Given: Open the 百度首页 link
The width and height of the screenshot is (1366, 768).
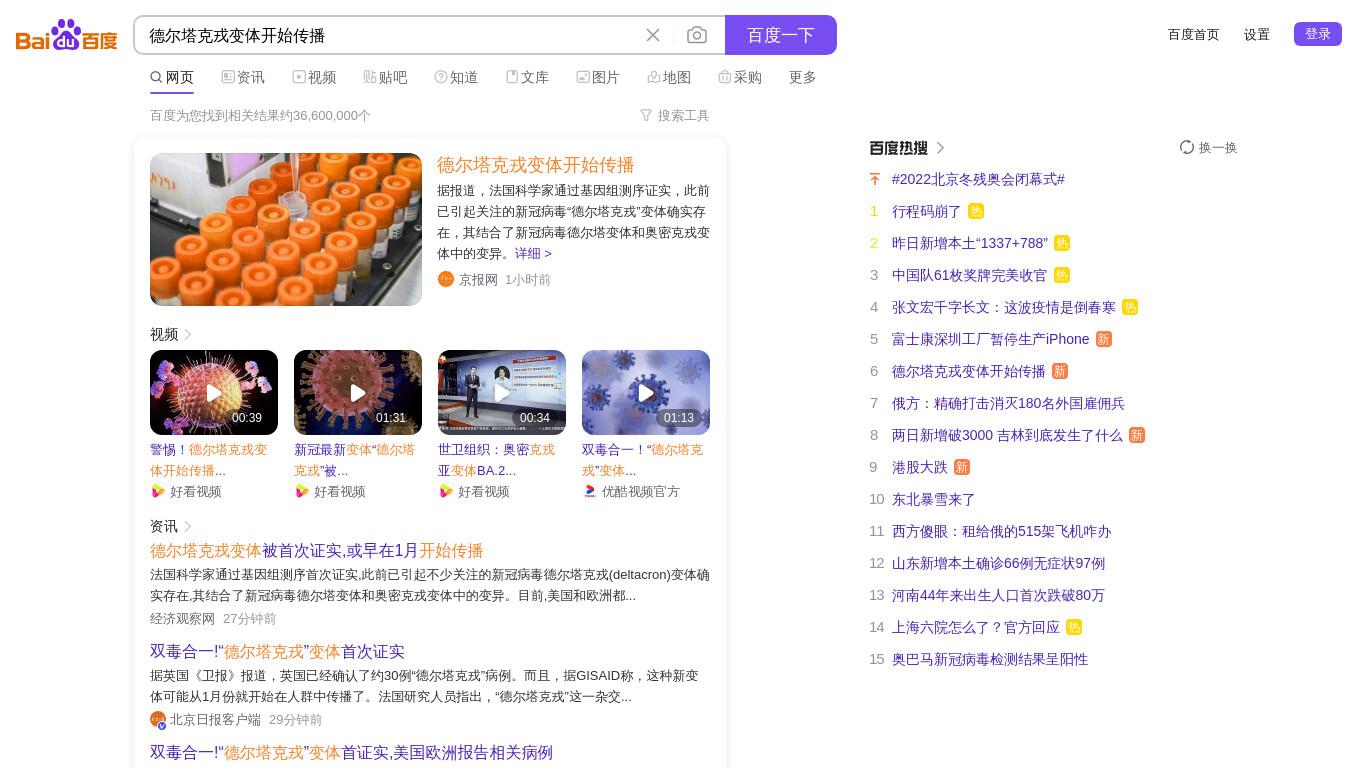Looking at the screenshot, I should (1194, 34).
